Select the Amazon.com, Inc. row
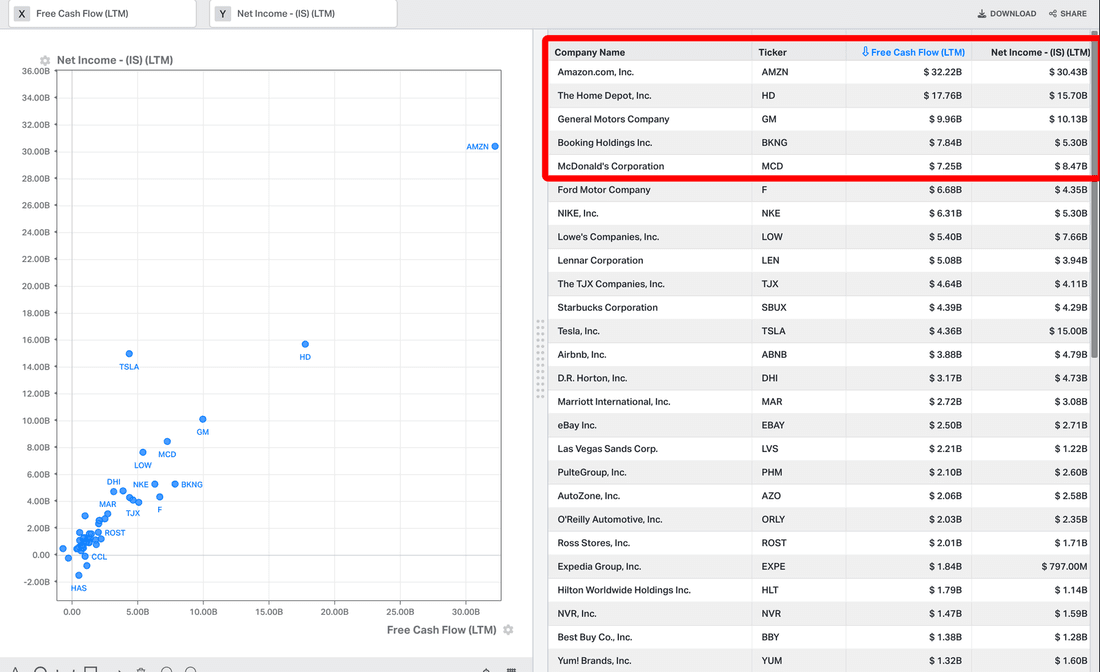 (819, 72)
